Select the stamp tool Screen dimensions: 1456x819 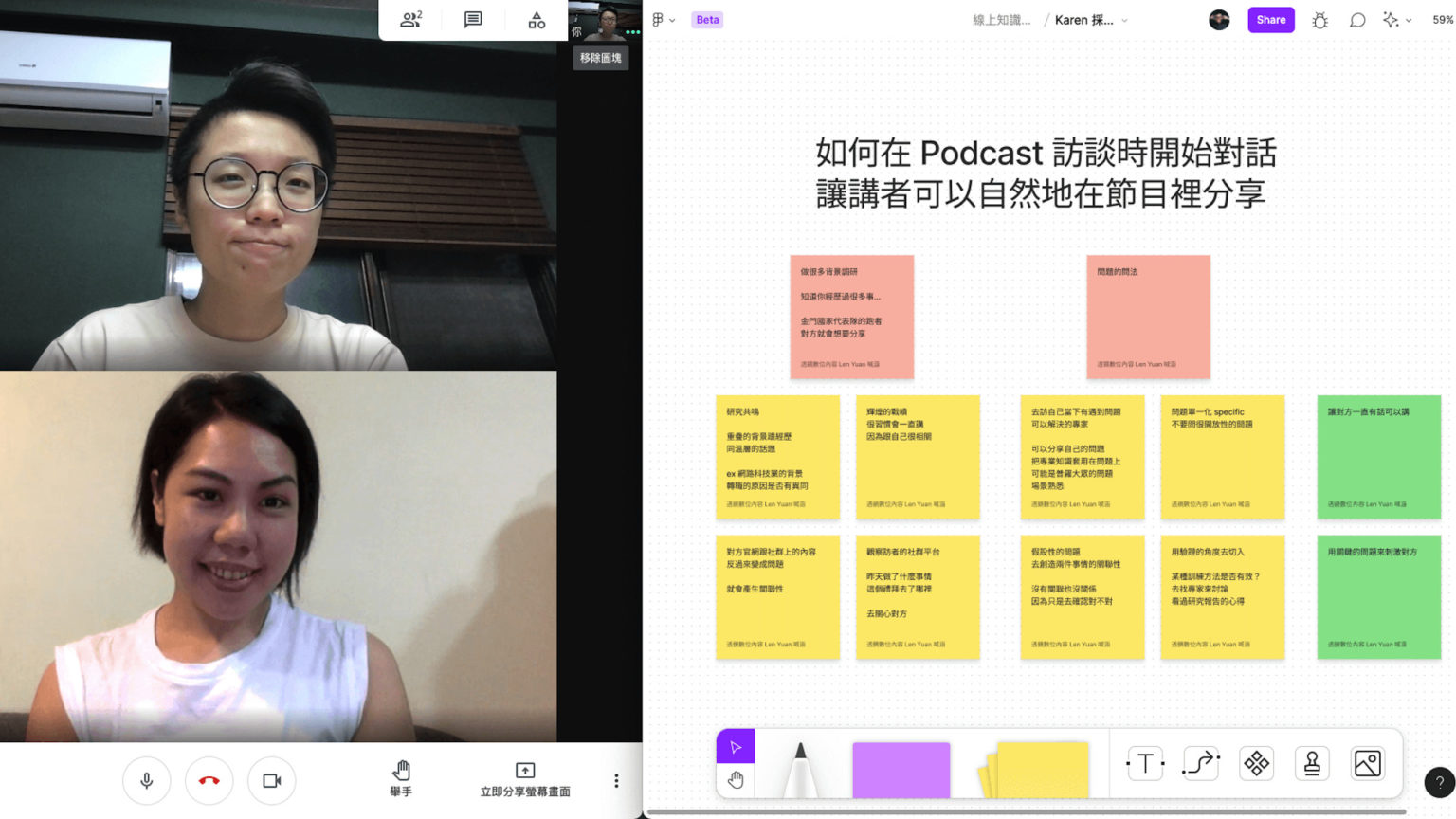point(1312,763)
